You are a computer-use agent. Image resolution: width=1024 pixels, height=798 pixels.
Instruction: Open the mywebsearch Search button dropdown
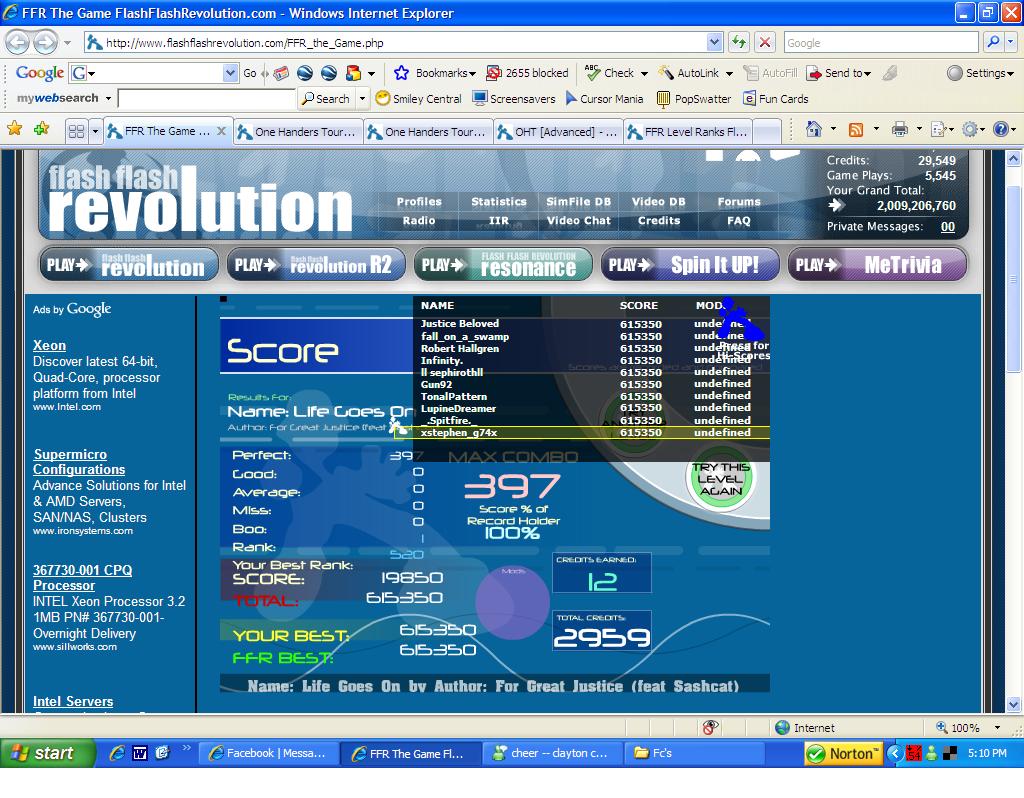tap(362, 99)
